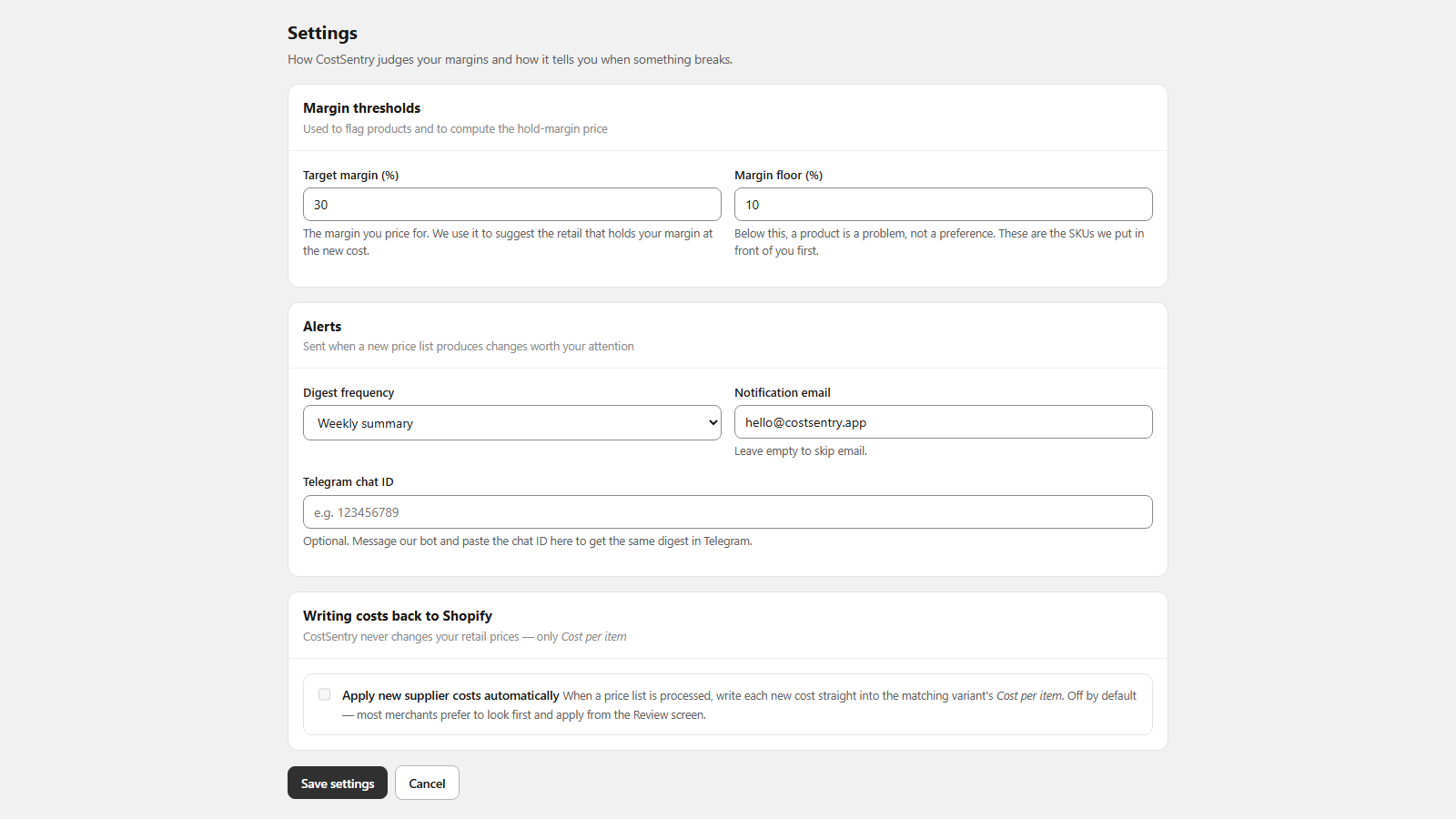Click the 'Telegram chat ID' label text
The height and width of the screenshot is (819, 1456).
click(x=349, y=481)
